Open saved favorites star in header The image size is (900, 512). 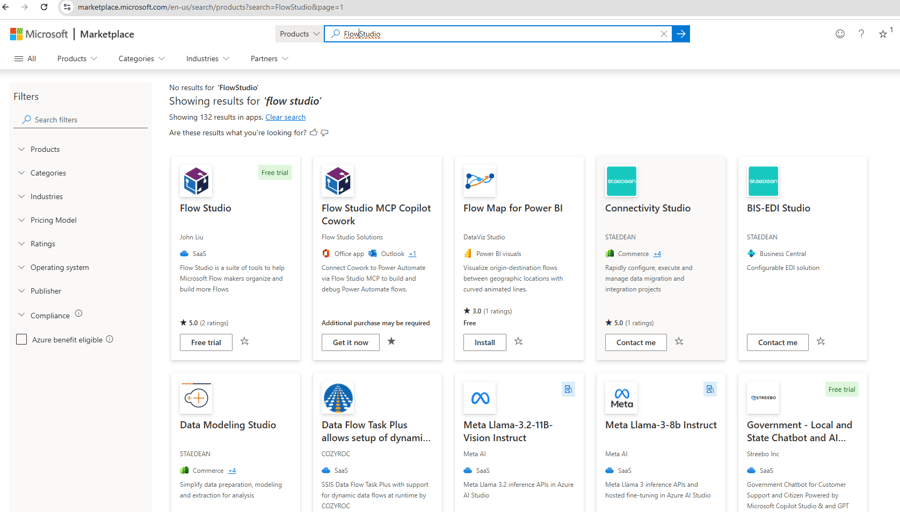tap(883, 34)
